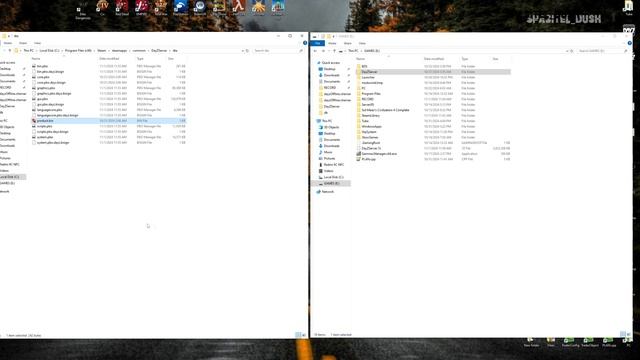Select Quick access in right window sidebar
The height and width of the screenshot is (360, 640).
pyautogui.click(x=331, y=63)
